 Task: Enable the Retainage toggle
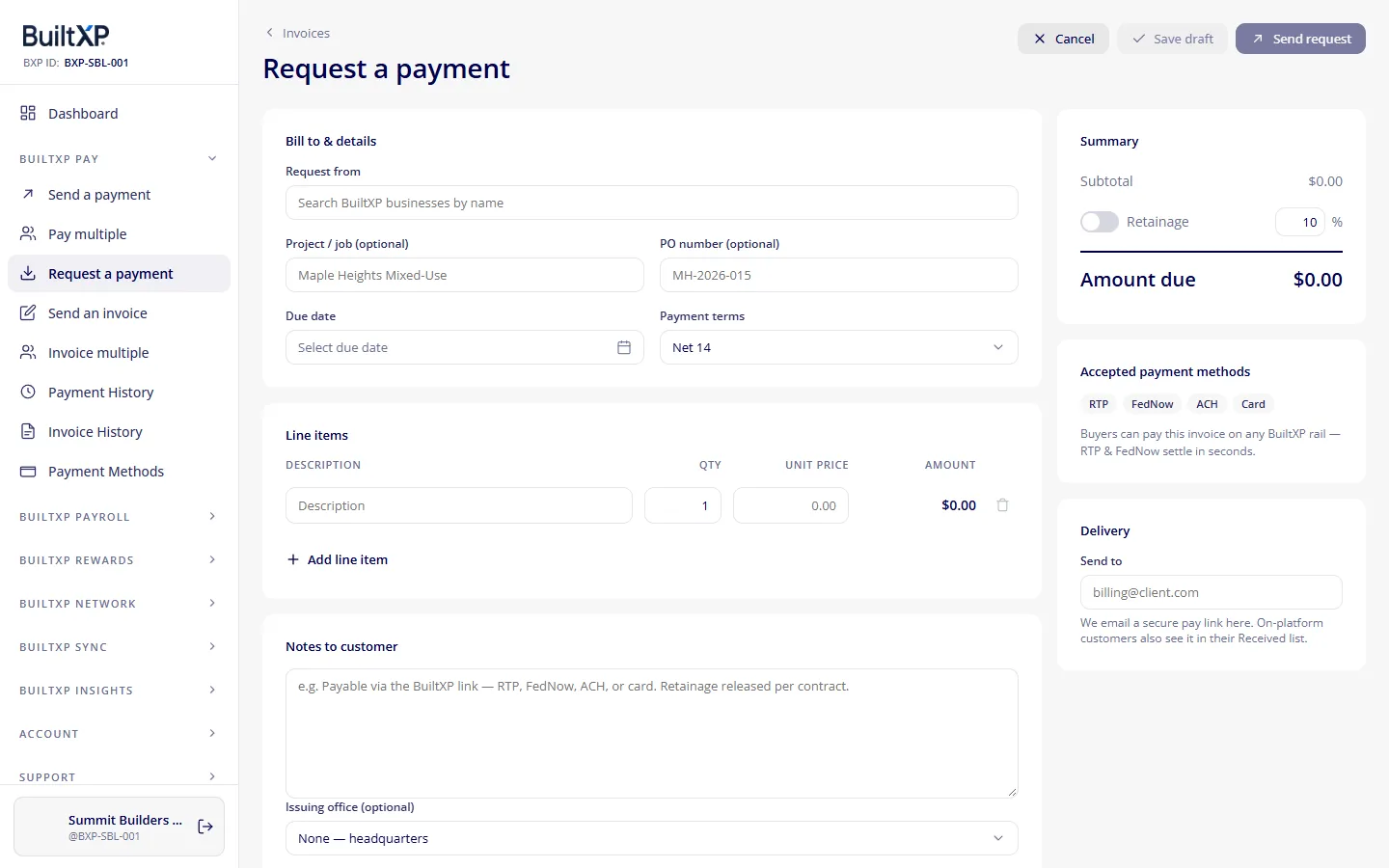pos(1100,222)
